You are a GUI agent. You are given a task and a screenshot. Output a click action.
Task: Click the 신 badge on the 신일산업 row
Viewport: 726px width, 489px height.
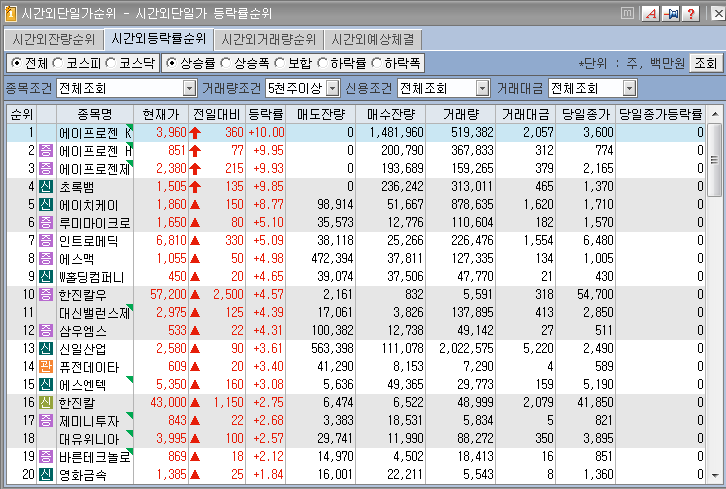[45, 348]
